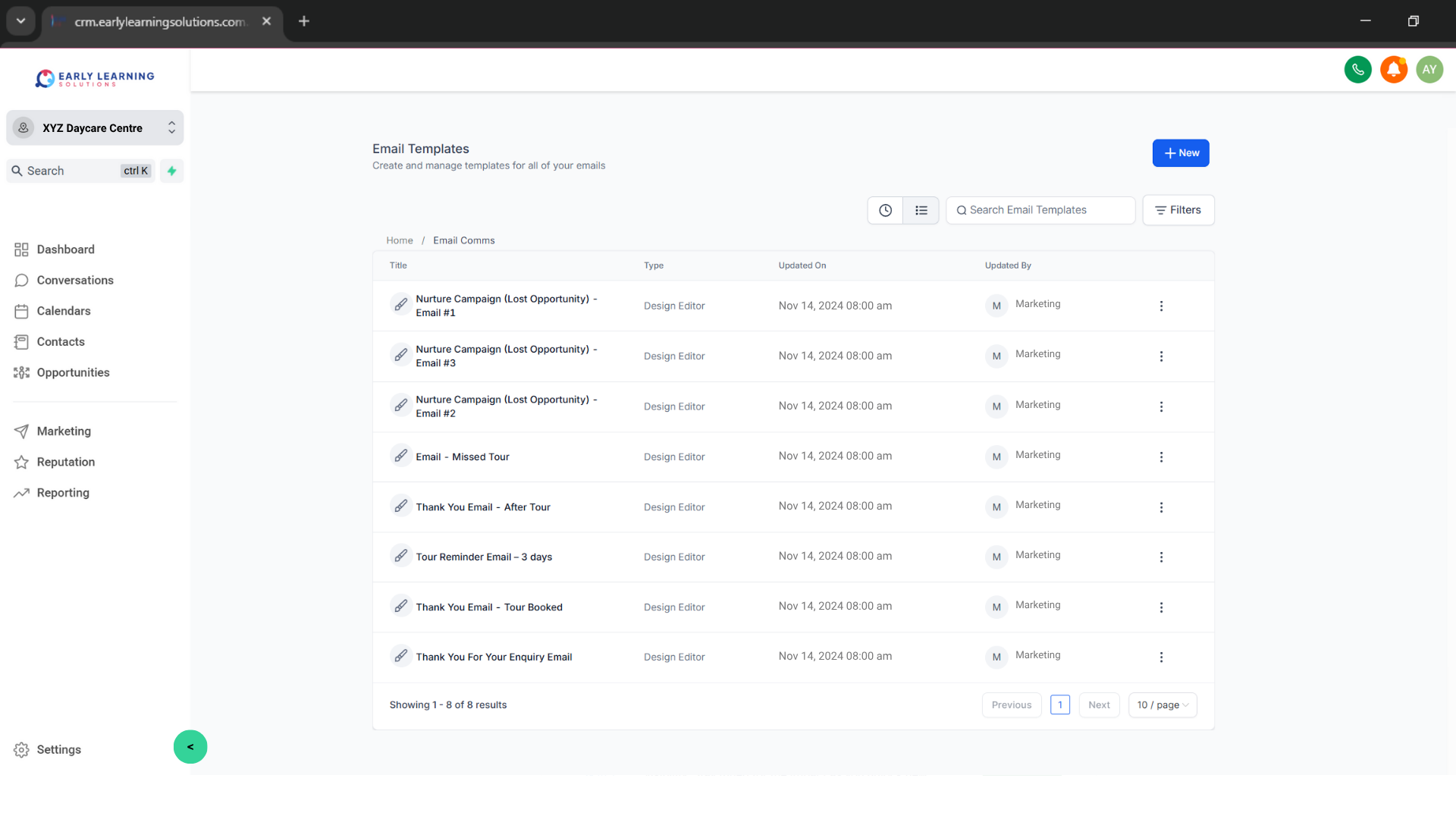Open the phone dialer icon

pos(1357,69)
